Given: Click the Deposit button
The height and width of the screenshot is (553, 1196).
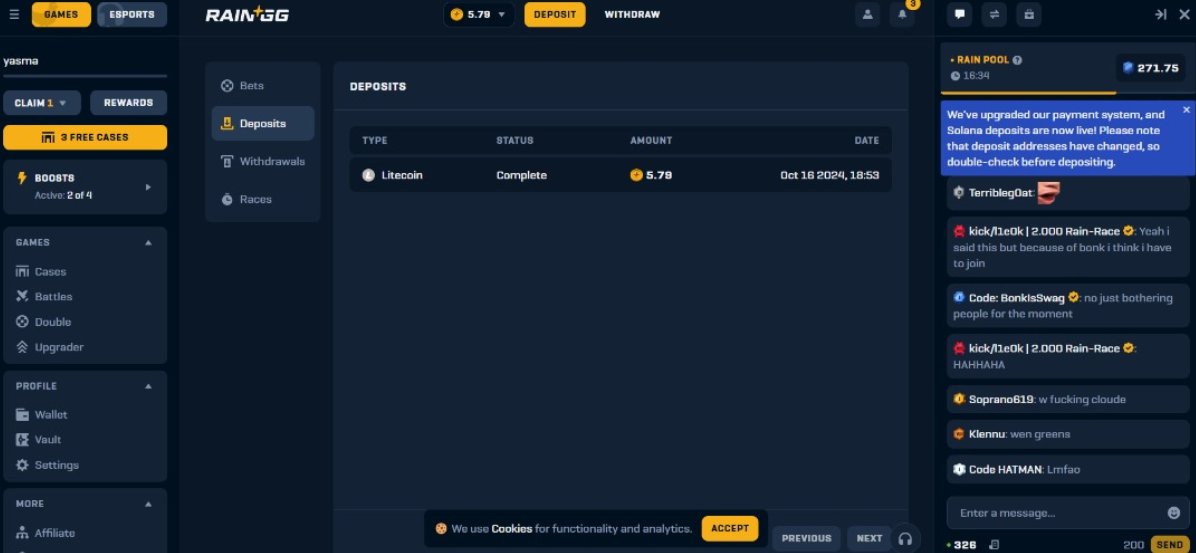Looking at the screenshot, I should click(x=555, y=14).
